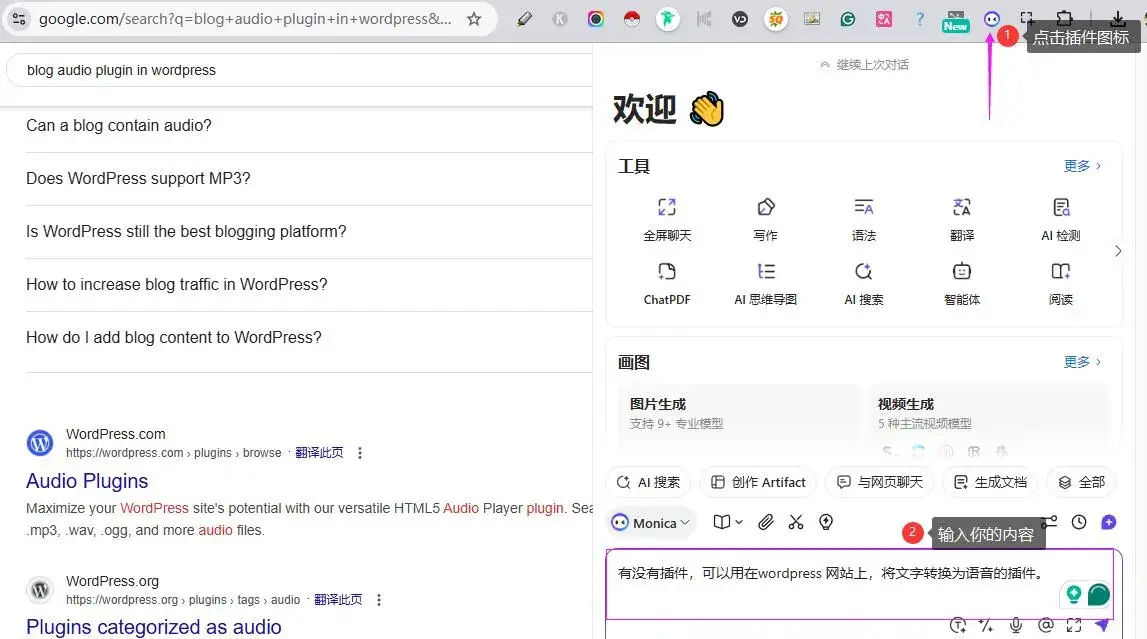Click 翻译此页 for the WordPress.com result
The image size is (1147, 639).
coord(319,453)
